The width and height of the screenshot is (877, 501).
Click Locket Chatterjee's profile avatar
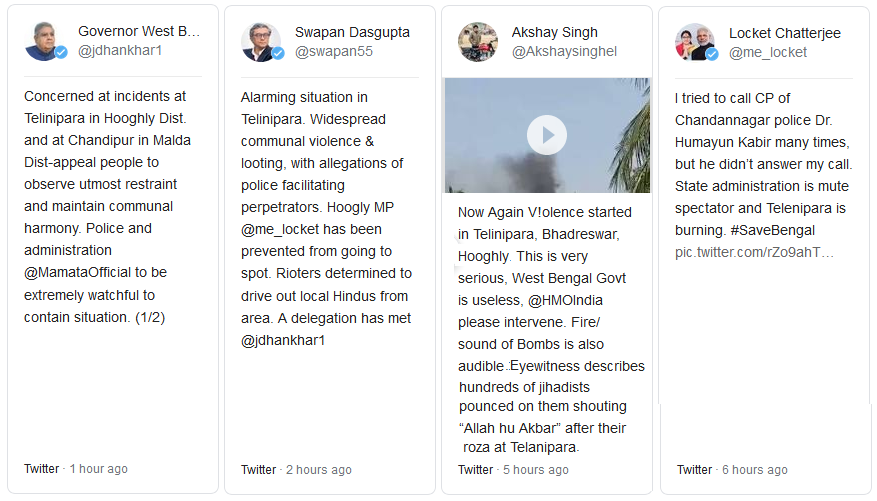point(695,41)
